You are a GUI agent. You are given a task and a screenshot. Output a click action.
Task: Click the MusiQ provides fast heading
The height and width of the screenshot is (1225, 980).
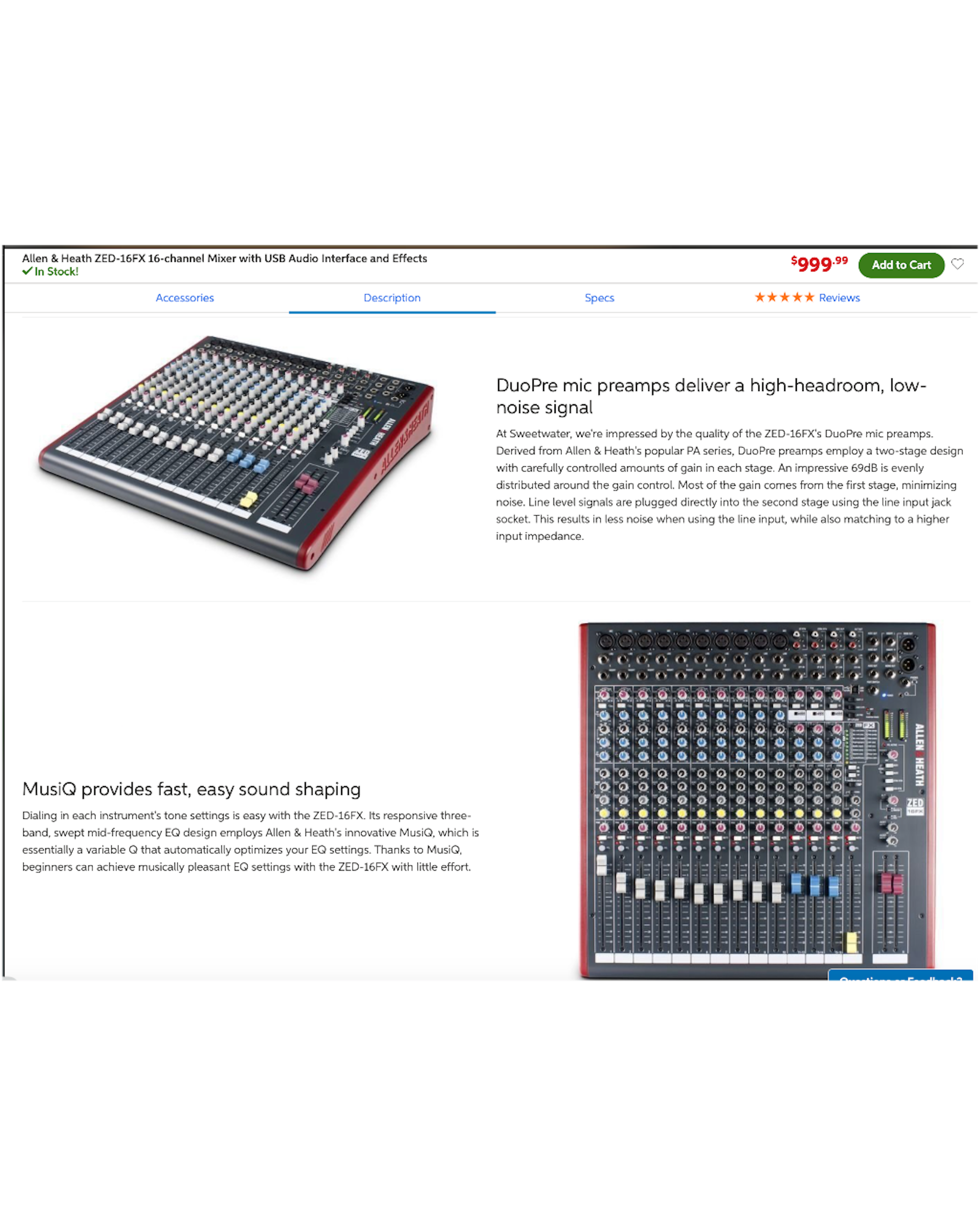[x=191, y=789]
